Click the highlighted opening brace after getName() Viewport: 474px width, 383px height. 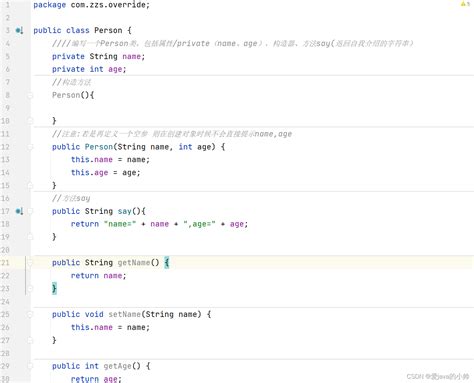167,263
